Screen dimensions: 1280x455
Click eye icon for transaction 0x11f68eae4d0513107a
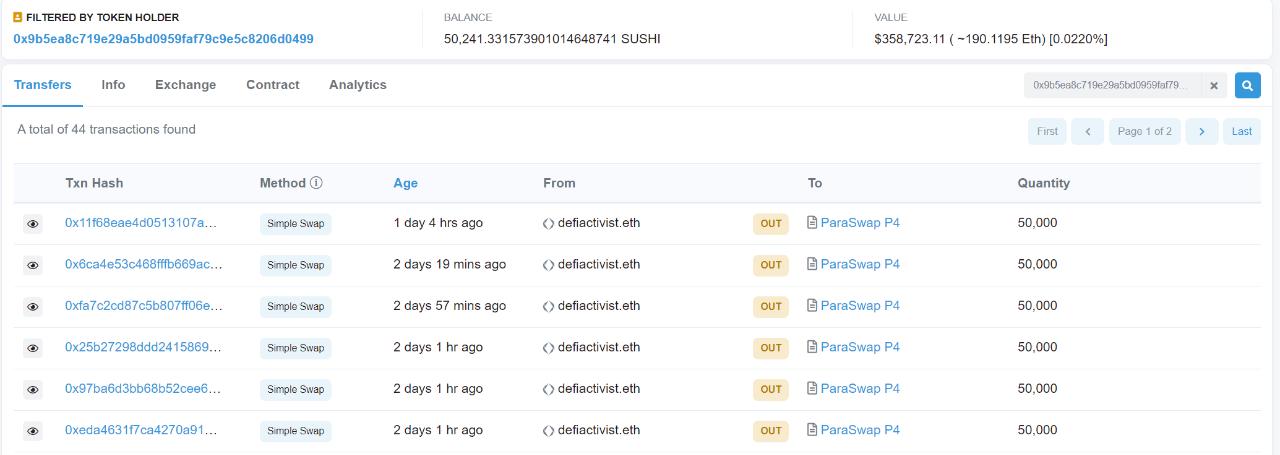(33, 224)
